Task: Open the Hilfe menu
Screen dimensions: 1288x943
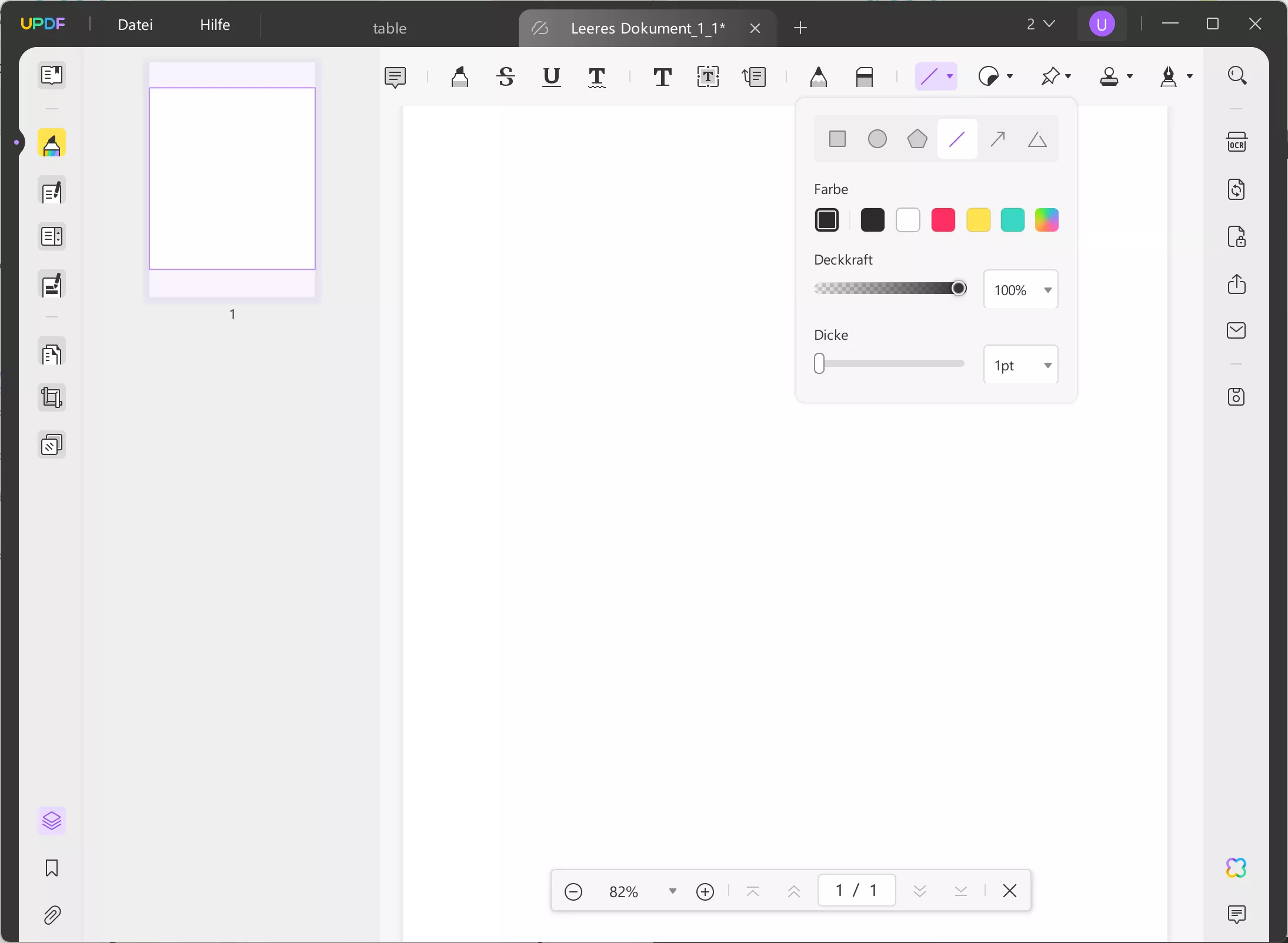Action: point(215,25)
